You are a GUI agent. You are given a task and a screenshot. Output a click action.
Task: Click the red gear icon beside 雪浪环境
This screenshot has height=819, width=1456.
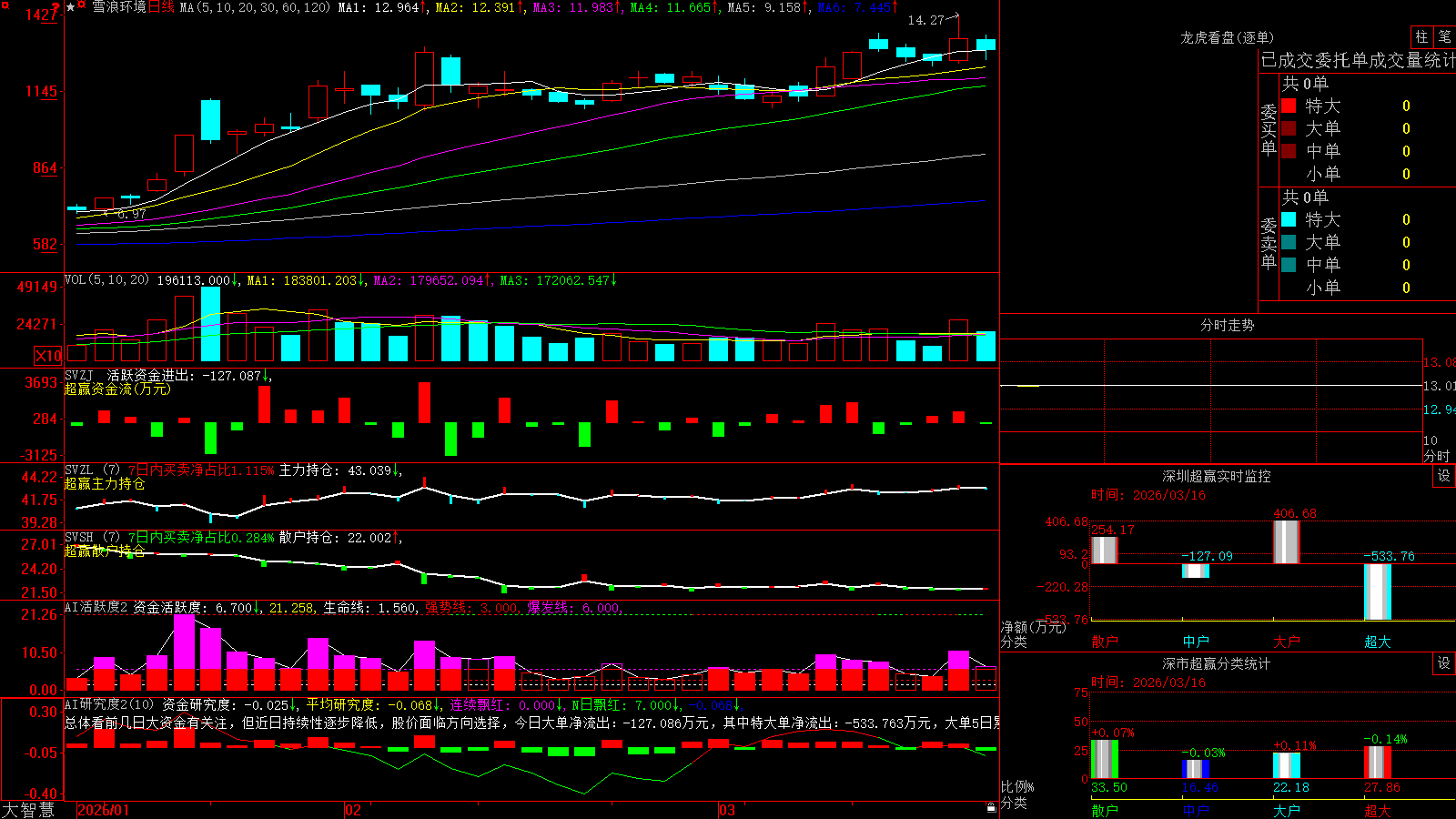pos(82,6)
